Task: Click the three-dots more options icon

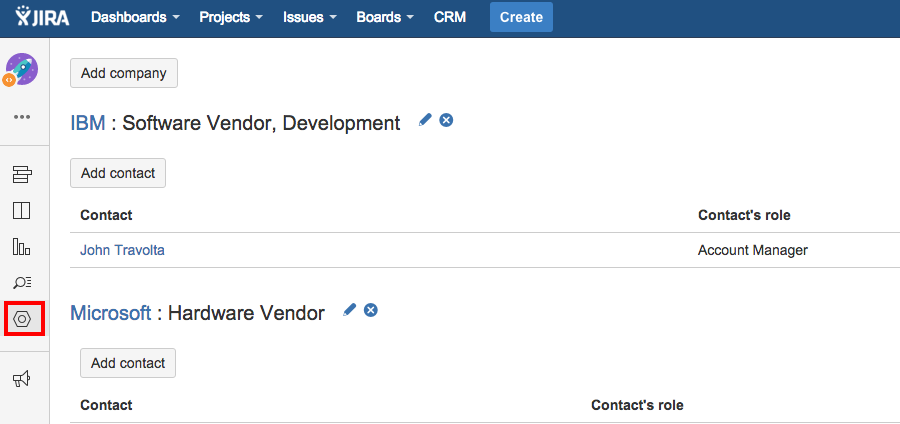Action: (22, 117)
